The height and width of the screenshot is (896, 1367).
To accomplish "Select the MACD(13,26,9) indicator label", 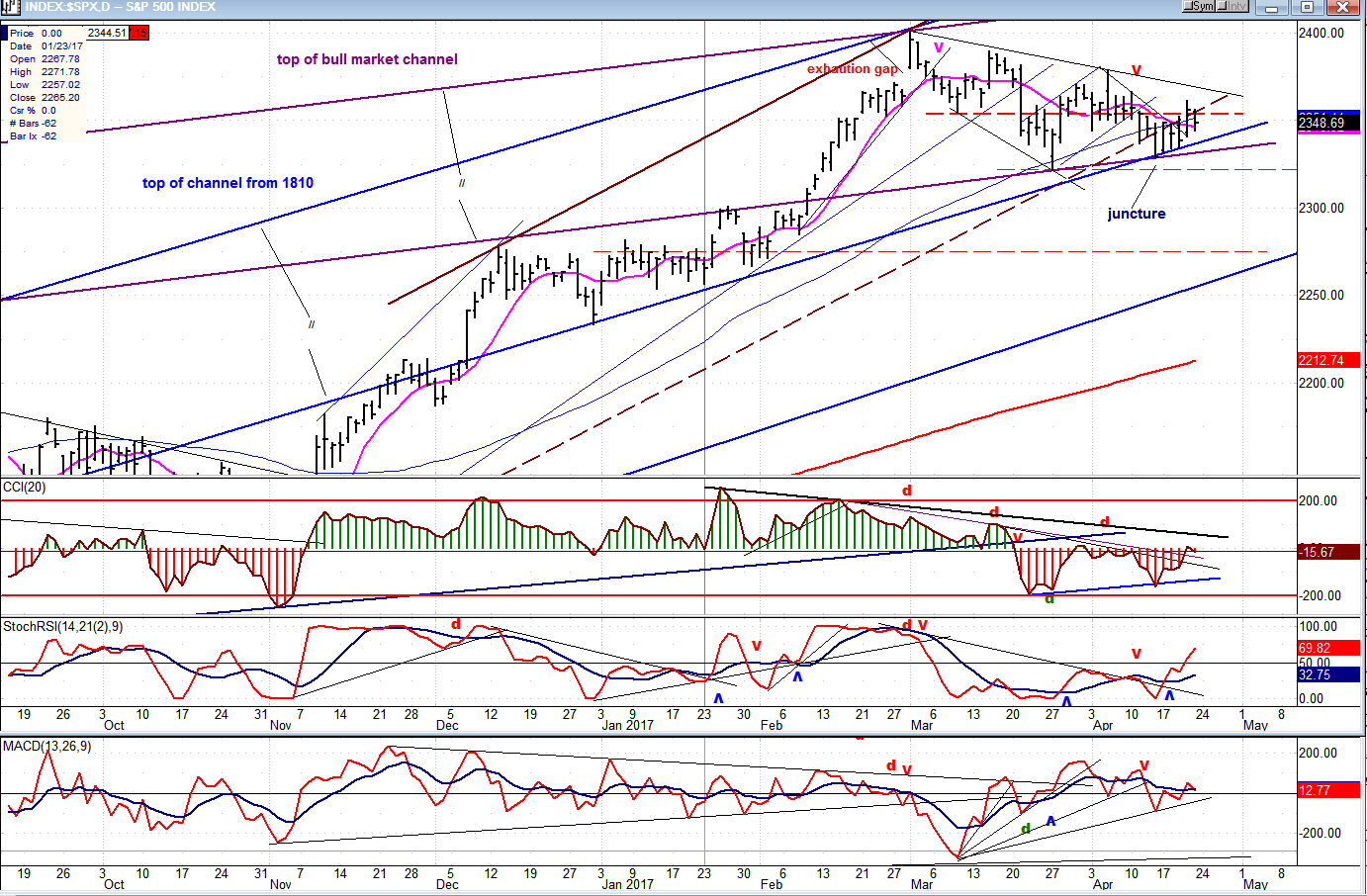I will [x=46, y=746].
